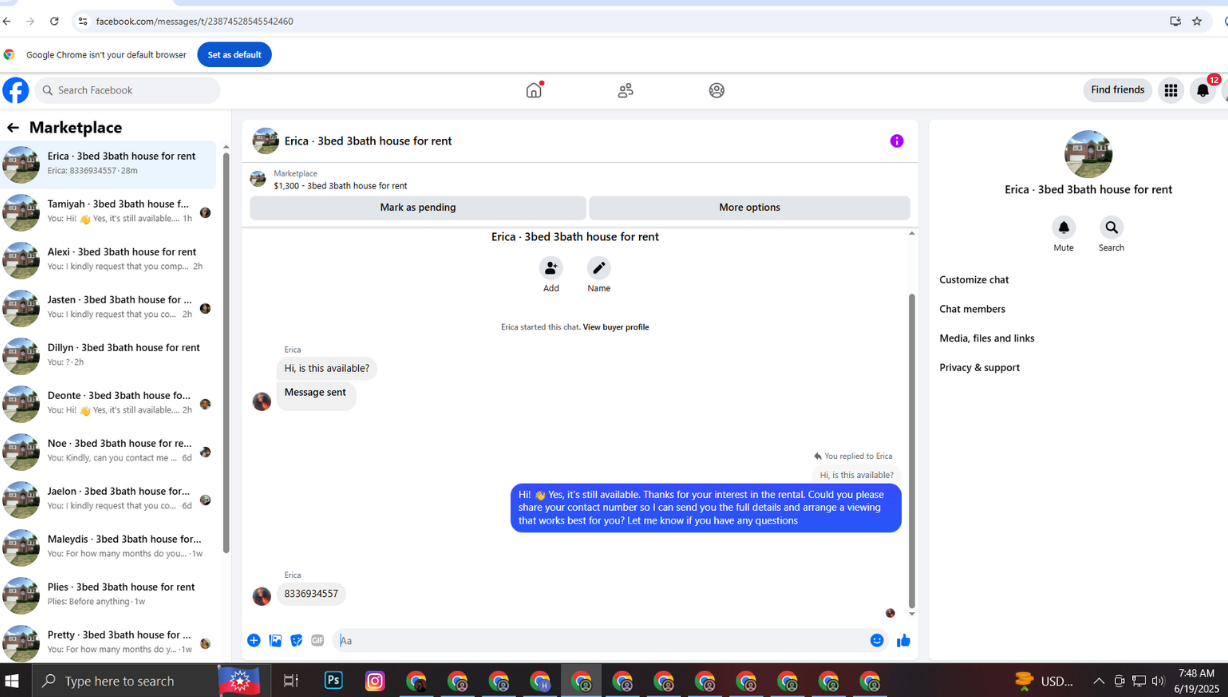Open the notifications bell with badge 12
Image resolution: width=1228 pixels, height=697 pixels.
[x=1203, y=90]
